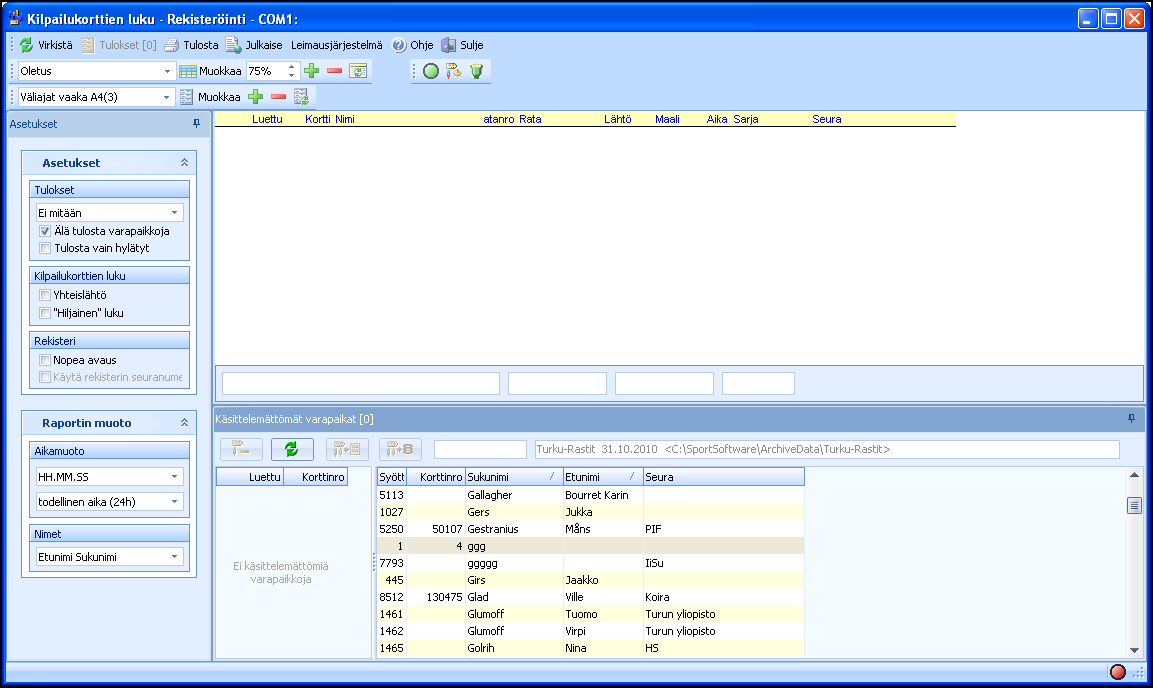The height and width of the screenshot is (688, 1153).
Task: Click the report refresh icon after Väliajat minus
Action: click(x=301, y=96)
